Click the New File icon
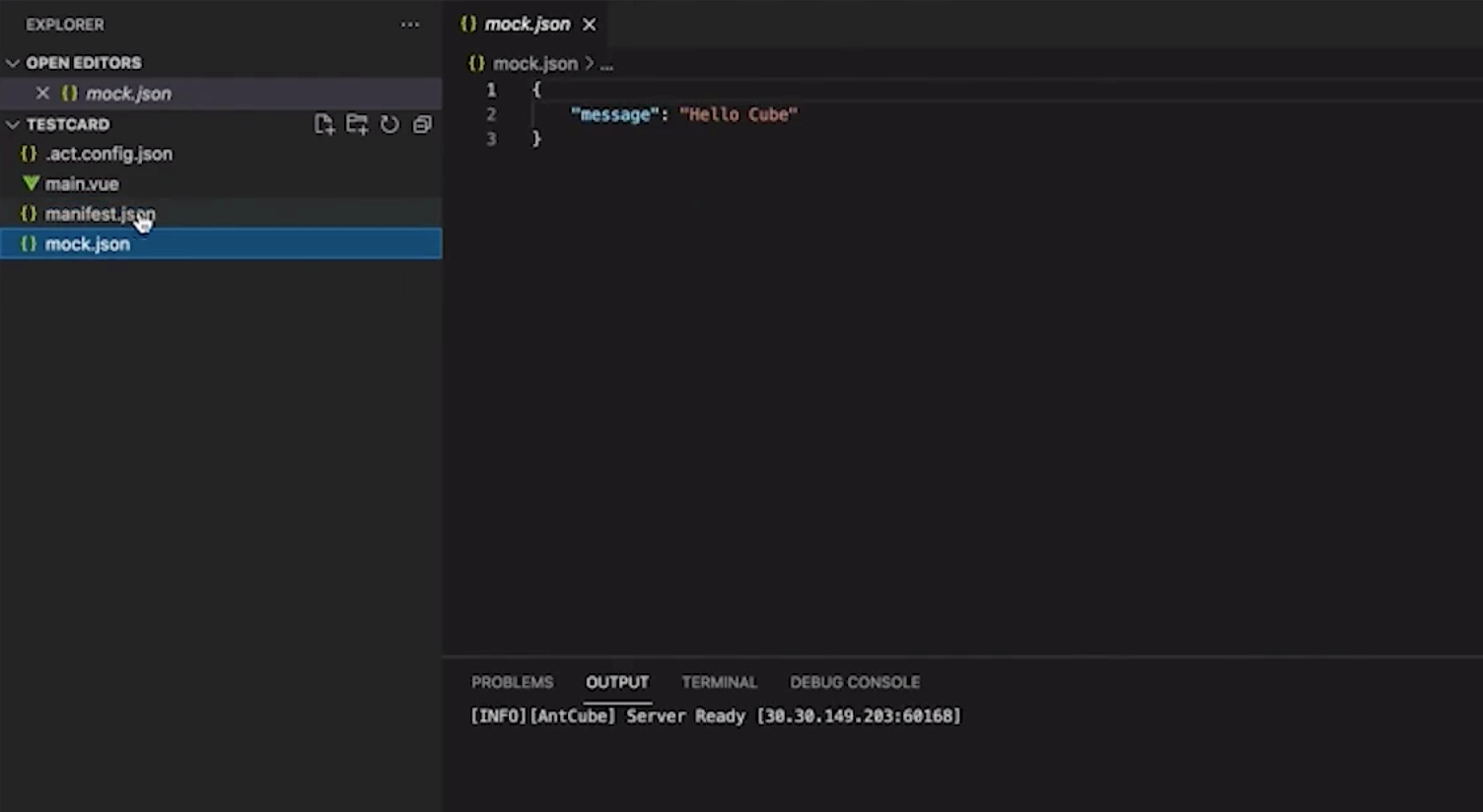 click(323, 124)
